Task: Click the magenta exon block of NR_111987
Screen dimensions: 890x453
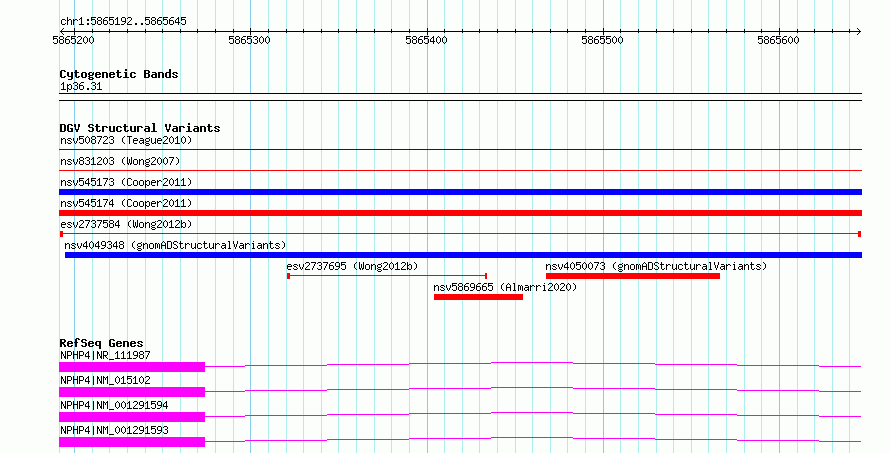Action: pyautogui.click(x=132, y=367)
